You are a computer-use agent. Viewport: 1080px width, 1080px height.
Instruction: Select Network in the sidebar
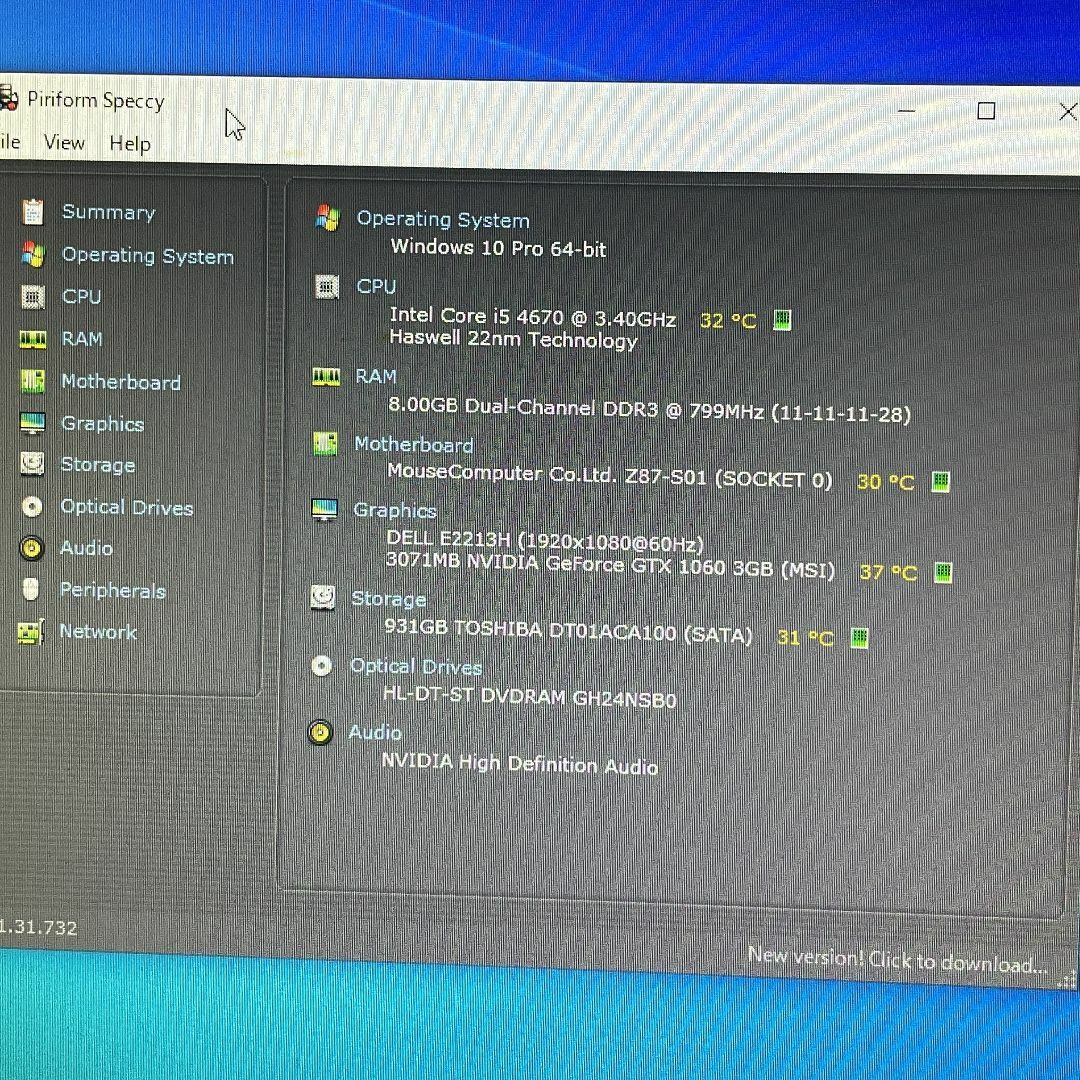pyautogui.click(x=98, y=632)
